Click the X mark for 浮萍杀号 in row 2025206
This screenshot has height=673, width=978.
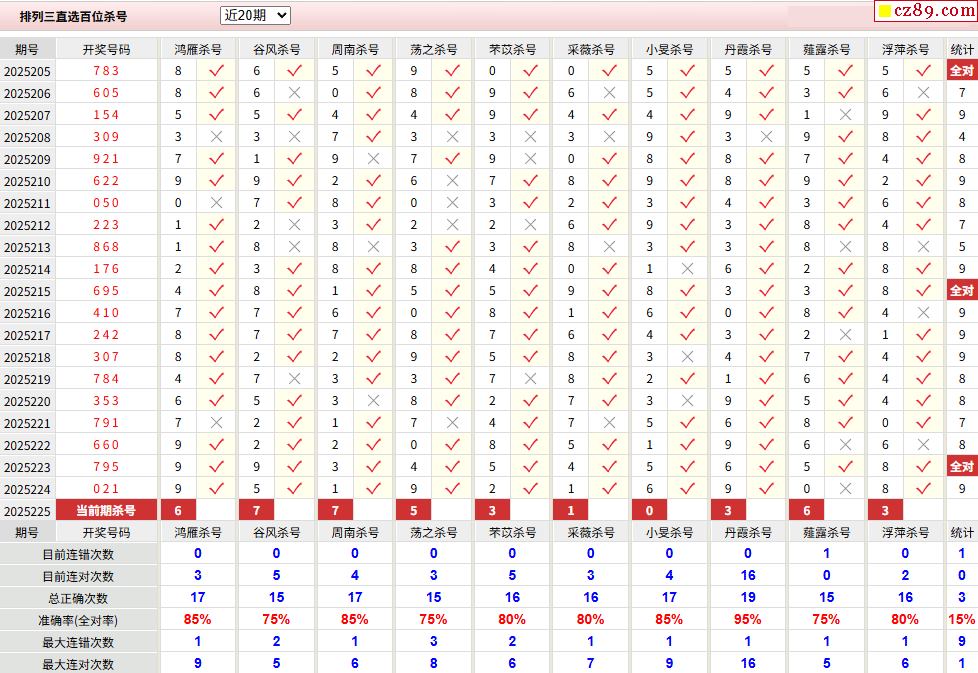click(x=924, y=93)
